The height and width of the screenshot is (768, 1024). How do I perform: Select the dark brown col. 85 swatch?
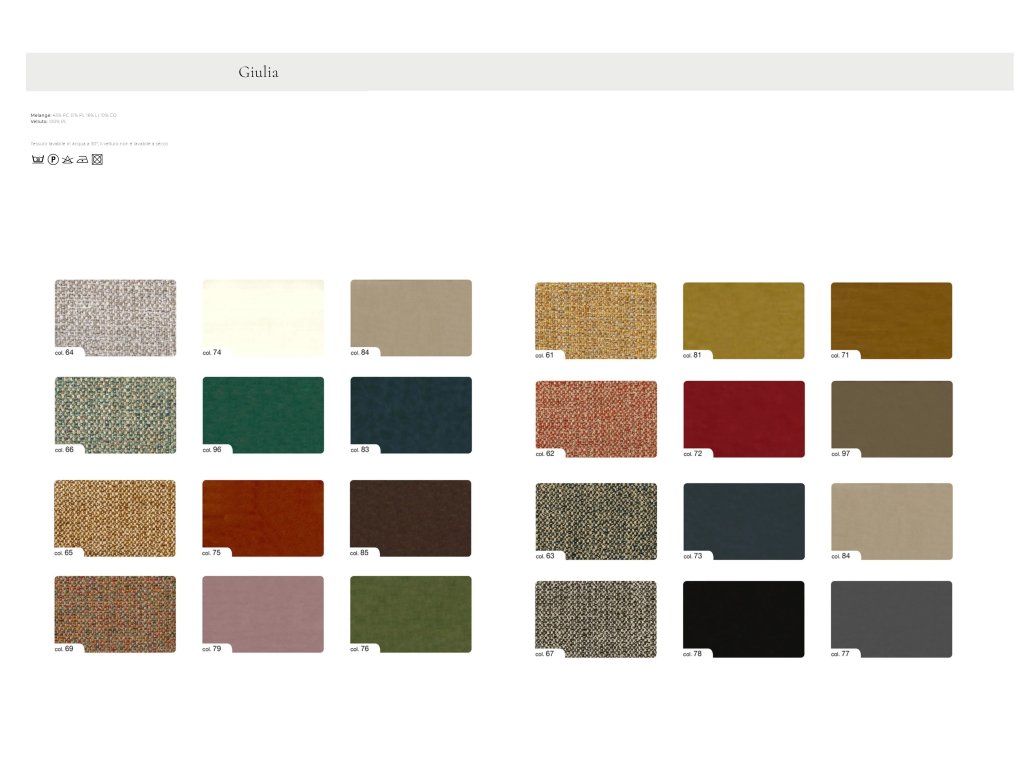(x=411, y=518)
